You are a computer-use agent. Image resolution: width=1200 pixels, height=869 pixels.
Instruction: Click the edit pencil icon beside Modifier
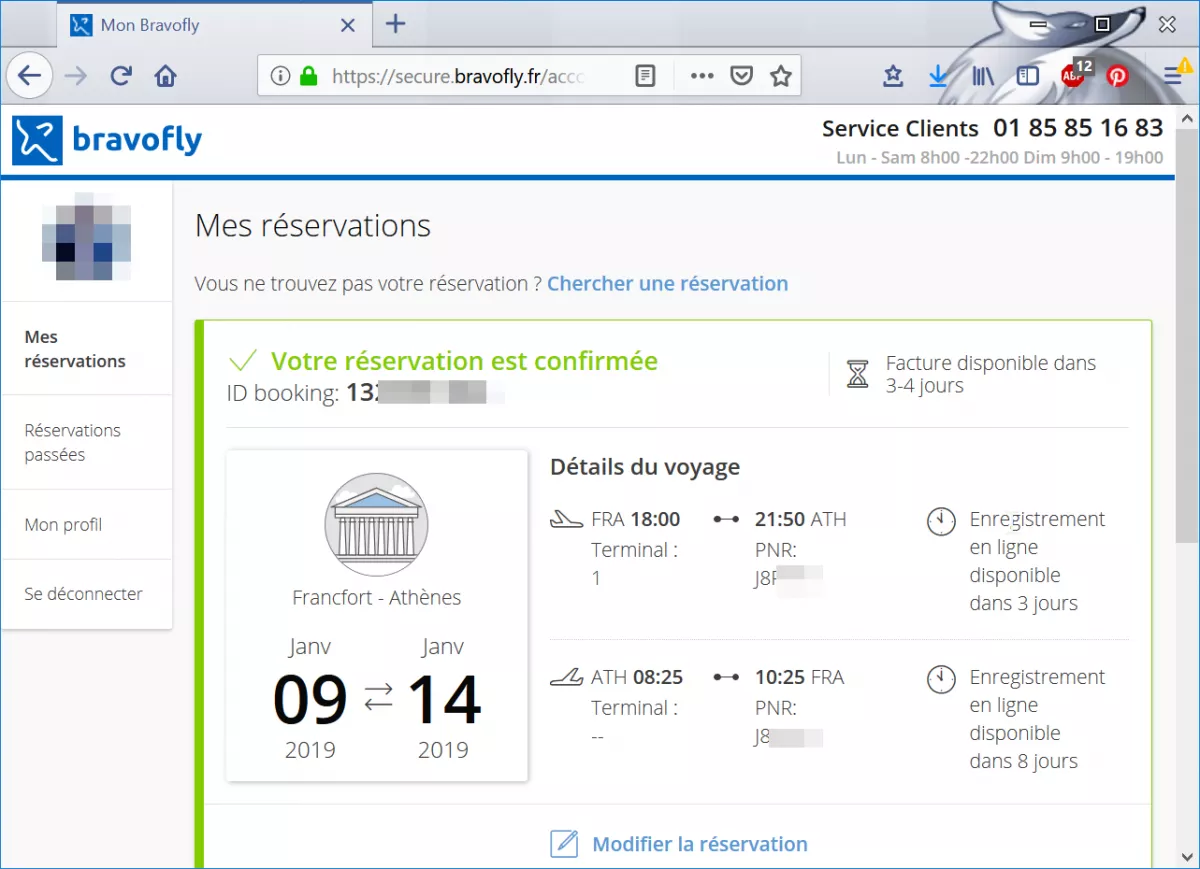[564, 844]
